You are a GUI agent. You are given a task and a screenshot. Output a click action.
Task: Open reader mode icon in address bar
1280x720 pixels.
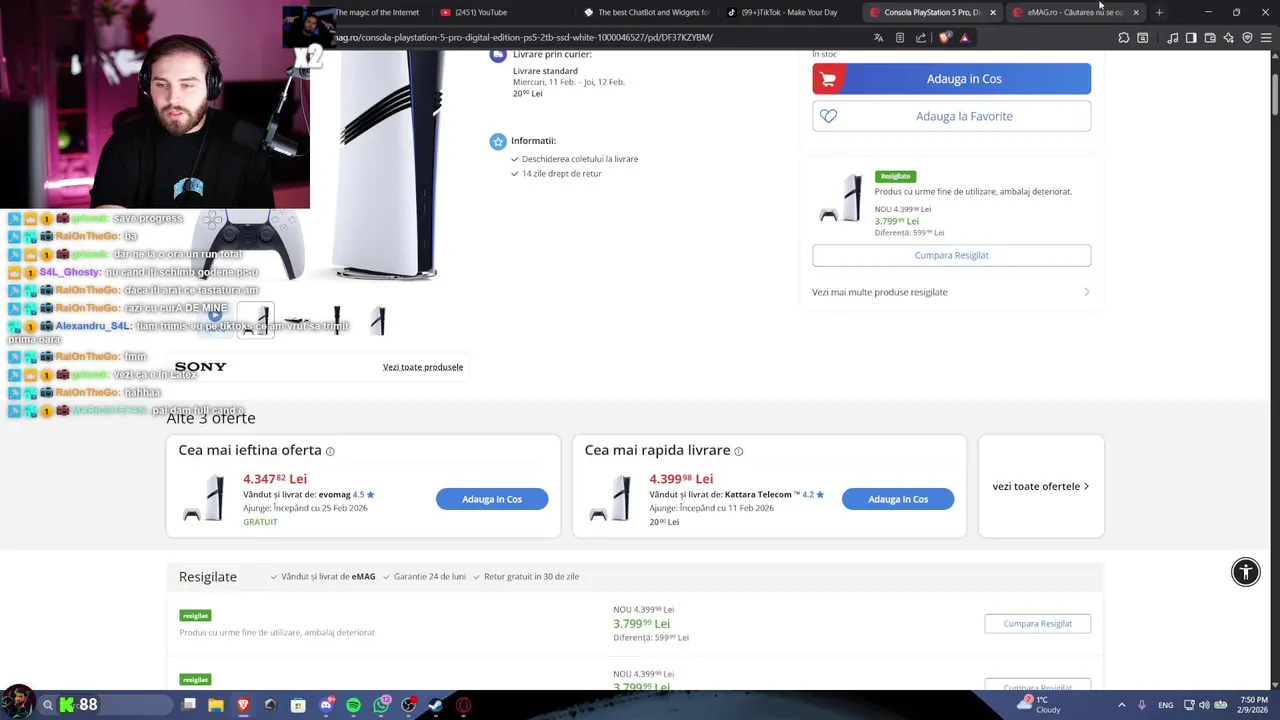tap(900, 38)
